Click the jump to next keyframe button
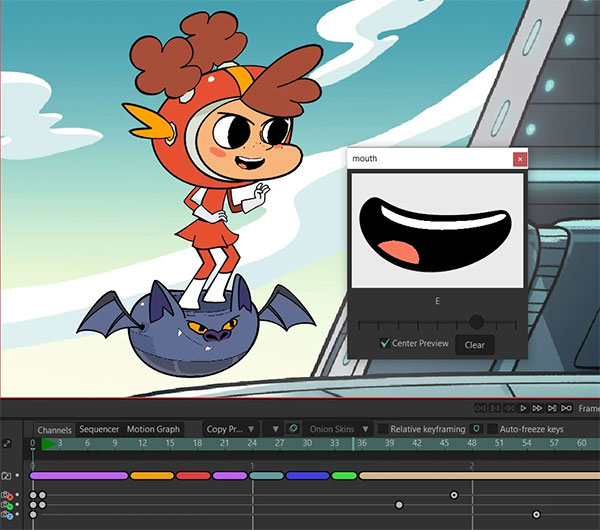600x530 pixels. click(x=552, y=408)
